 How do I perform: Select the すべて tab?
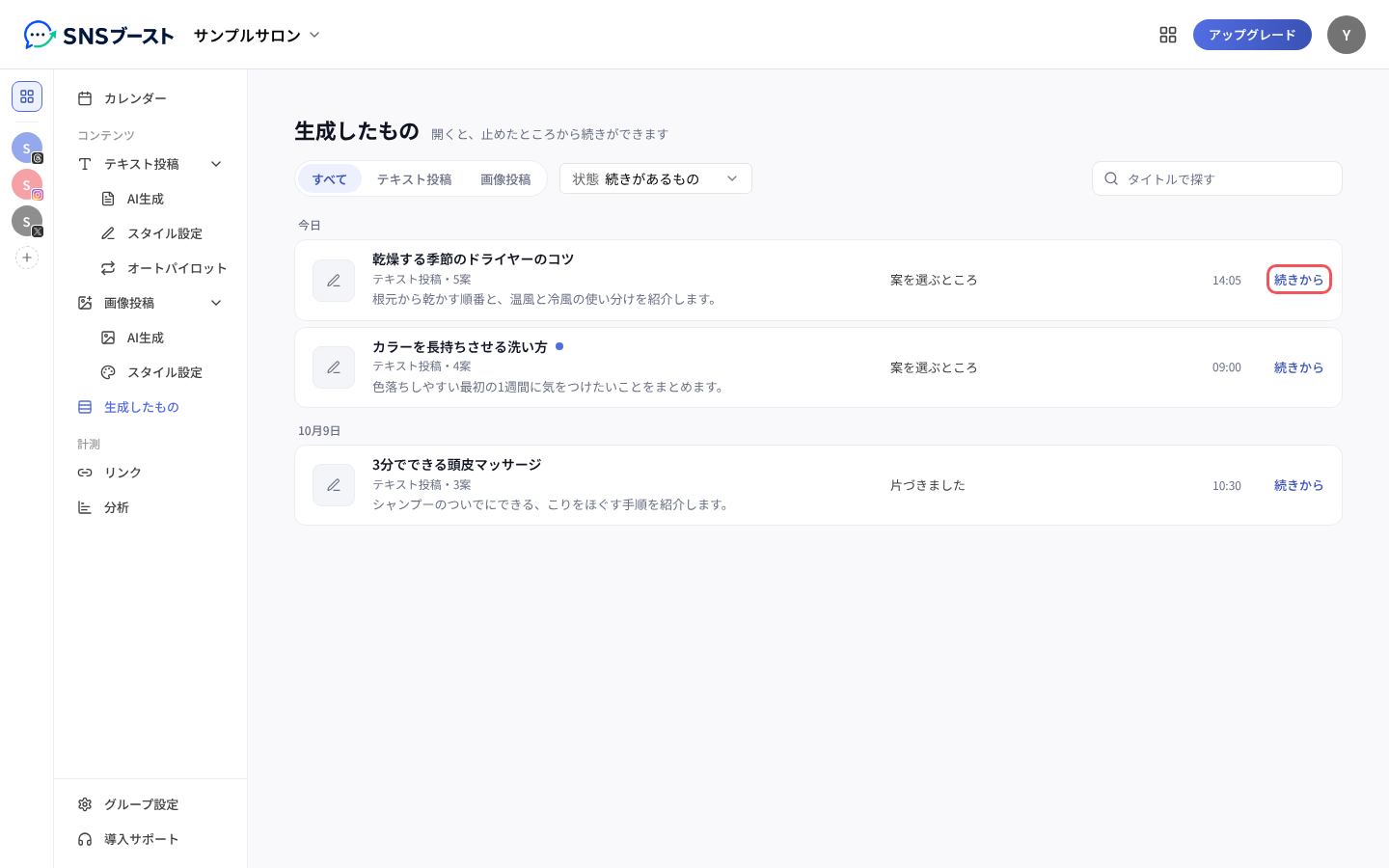click(x=330, y=178)
